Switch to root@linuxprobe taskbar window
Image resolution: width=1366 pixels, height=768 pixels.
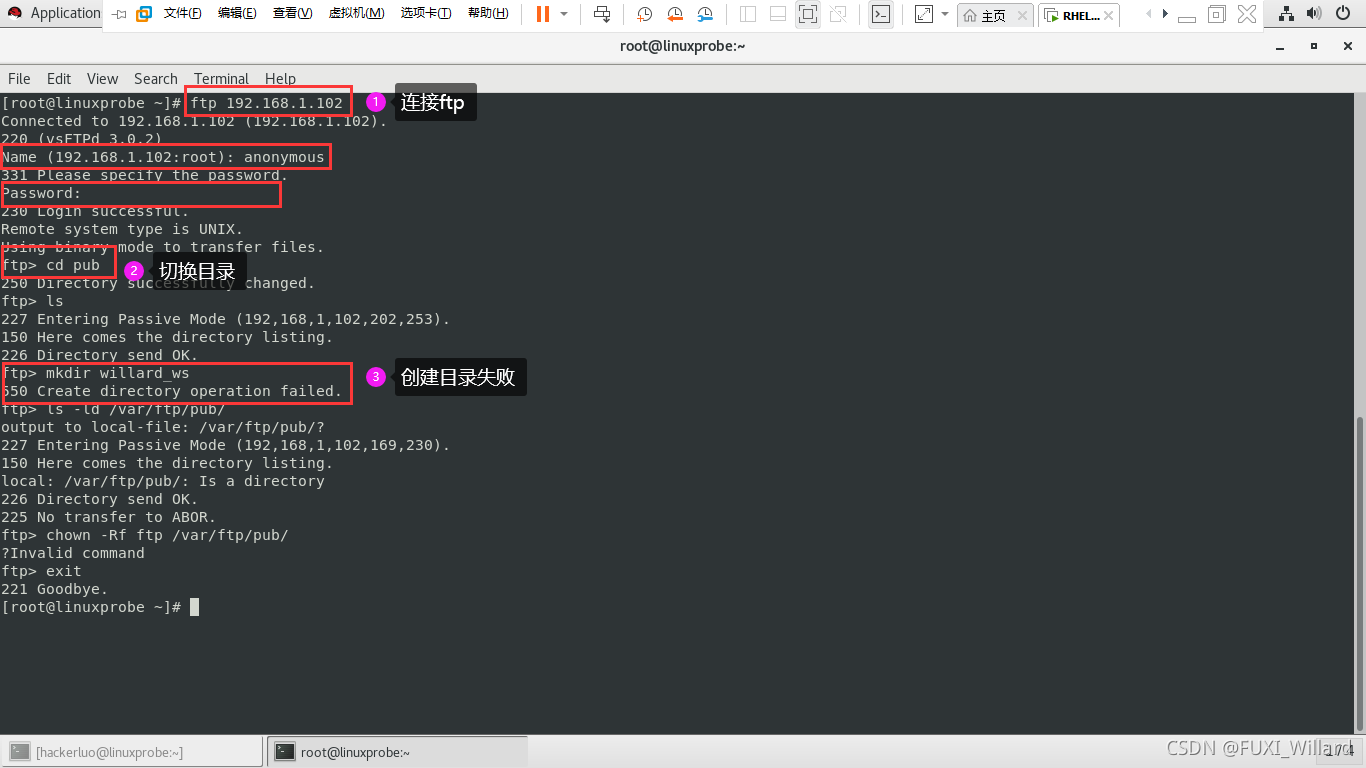coord(398,752)
